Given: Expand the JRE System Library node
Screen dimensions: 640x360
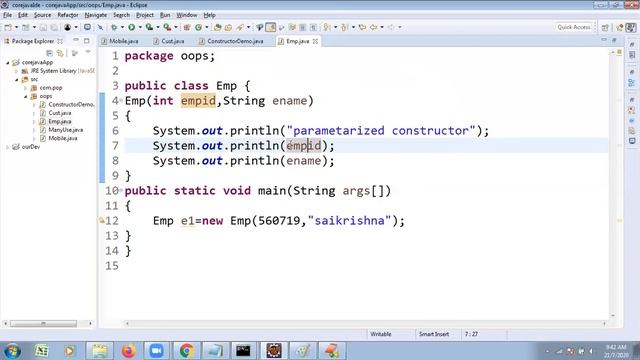Looking at the screenshot, I should pos(16,71).
